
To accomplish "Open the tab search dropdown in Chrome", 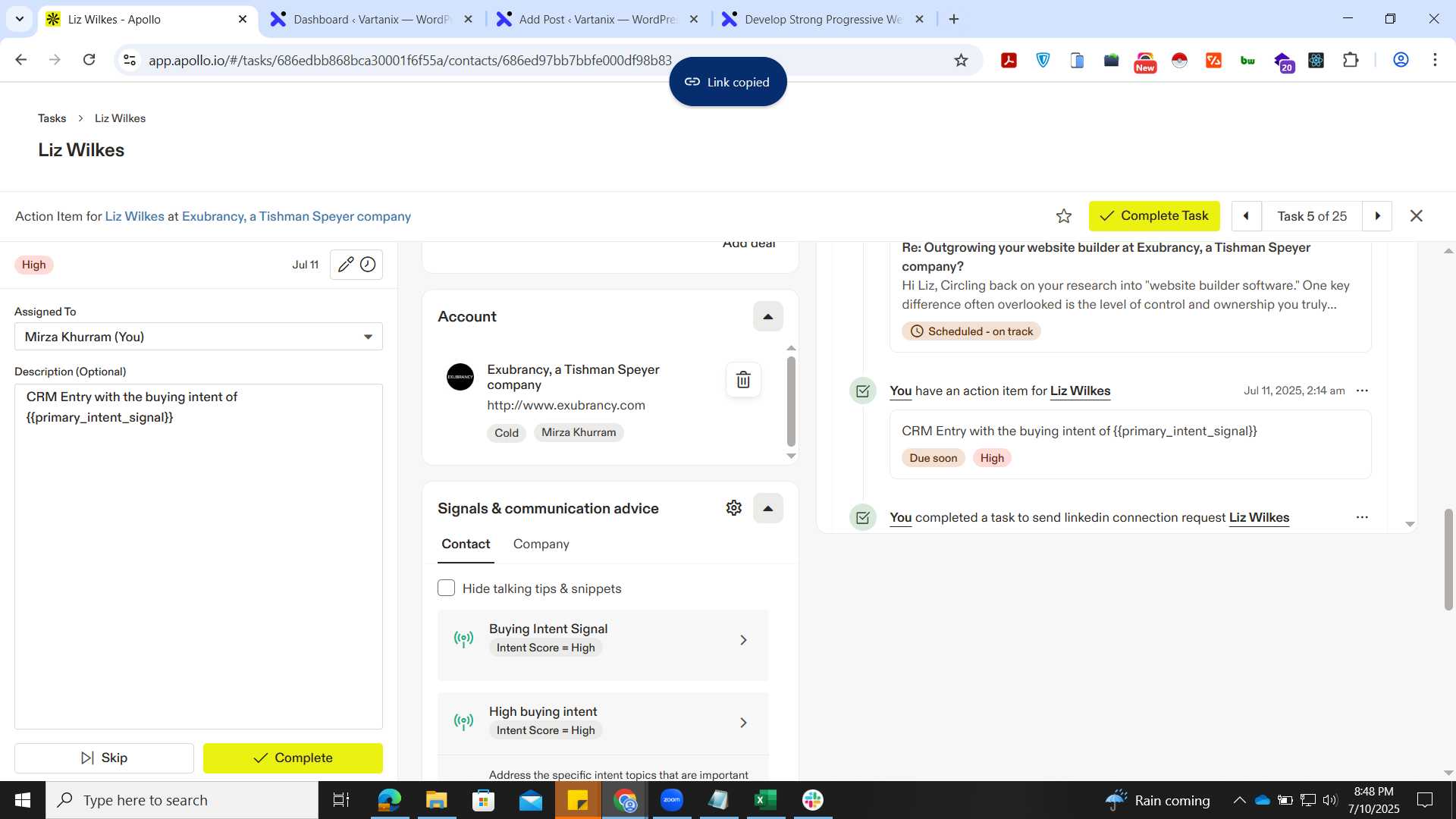I will [20, 19].
